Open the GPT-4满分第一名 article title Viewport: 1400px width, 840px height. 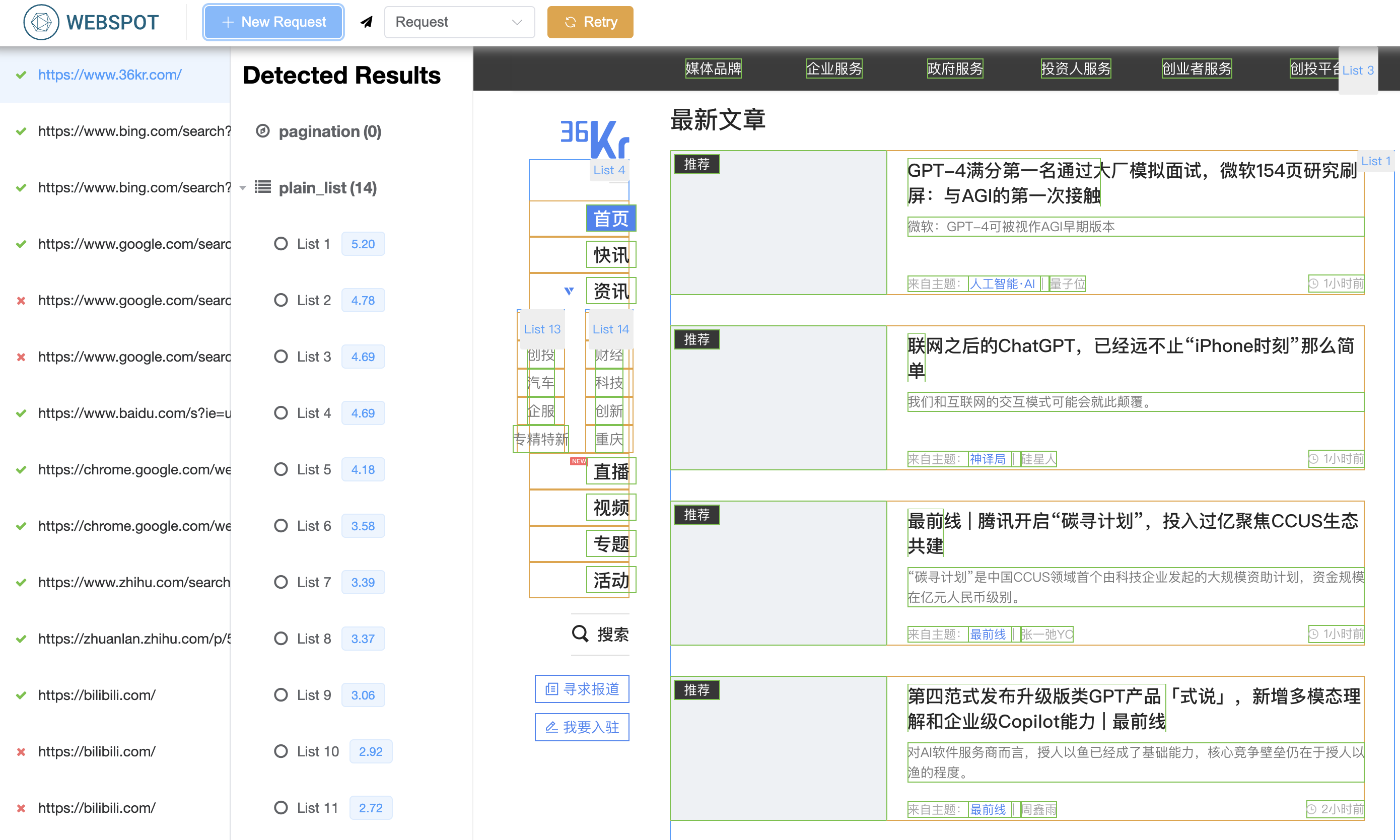click(x=1132, y=183)
